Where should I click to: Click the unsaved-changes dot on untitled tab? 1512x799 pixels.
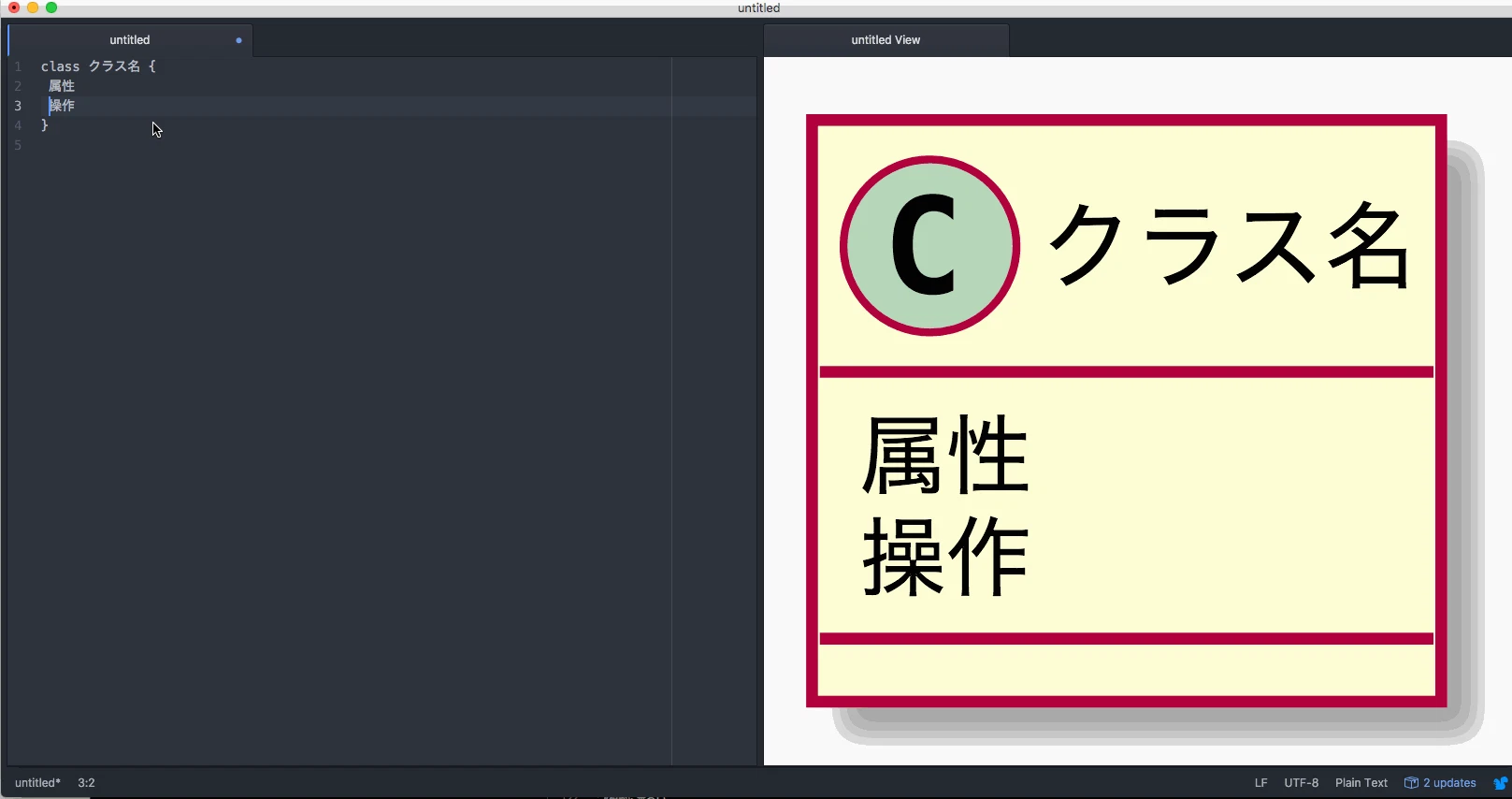click(x=238, y=40)
